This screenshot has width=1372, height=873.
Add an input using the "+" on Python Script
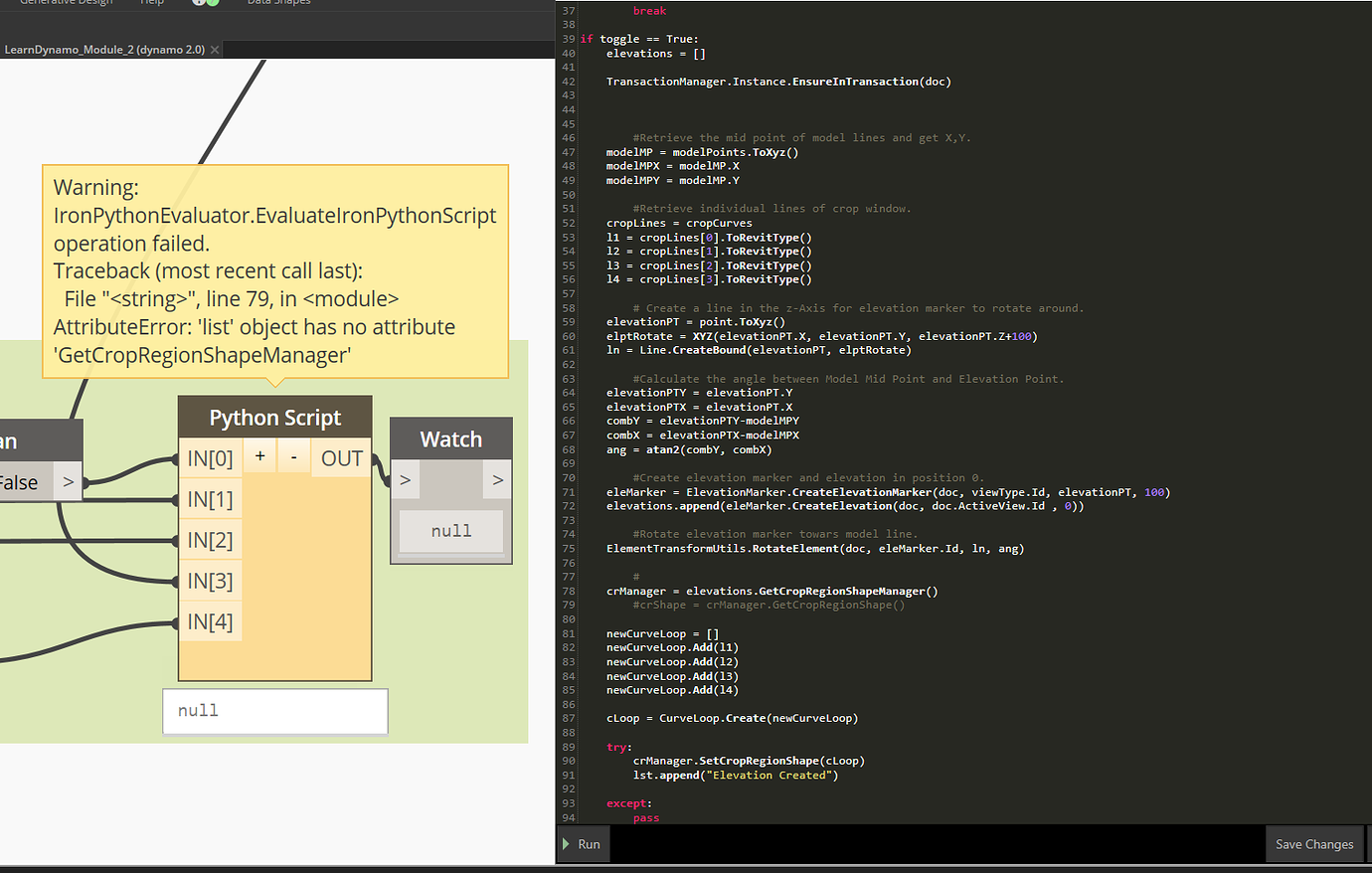click(258, 457)
